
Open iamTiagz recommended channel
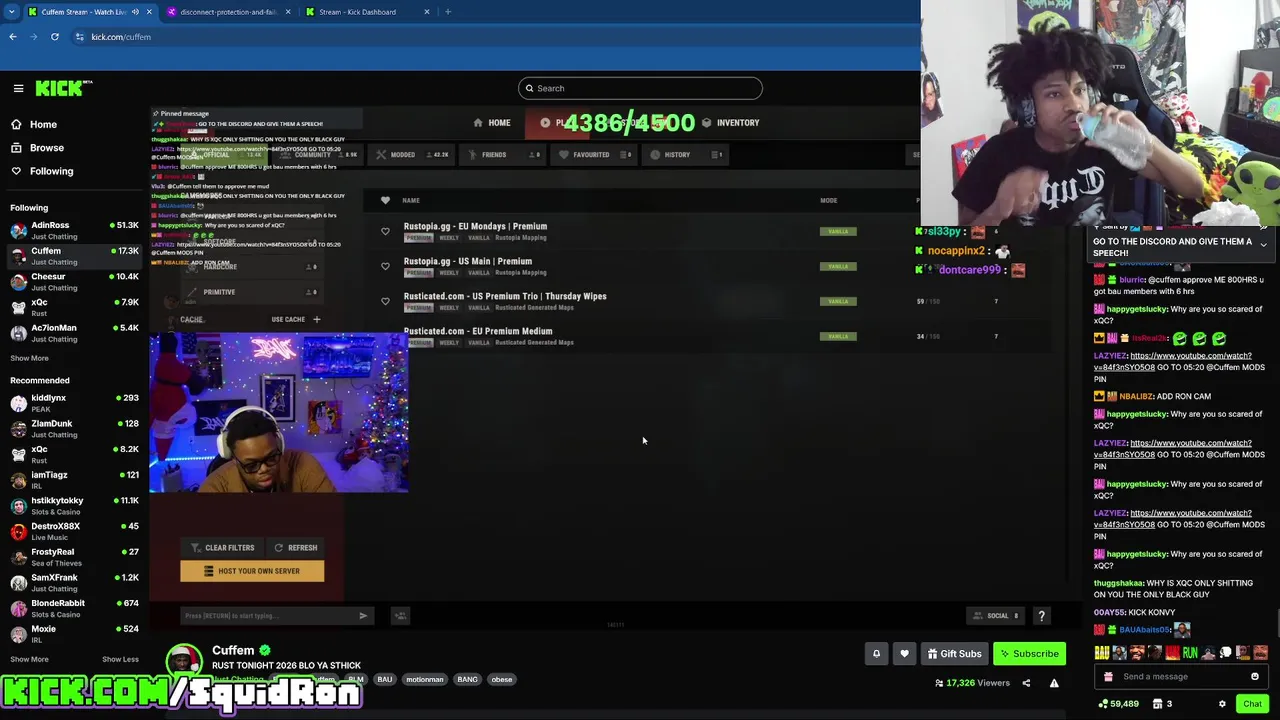pos(72,480)
